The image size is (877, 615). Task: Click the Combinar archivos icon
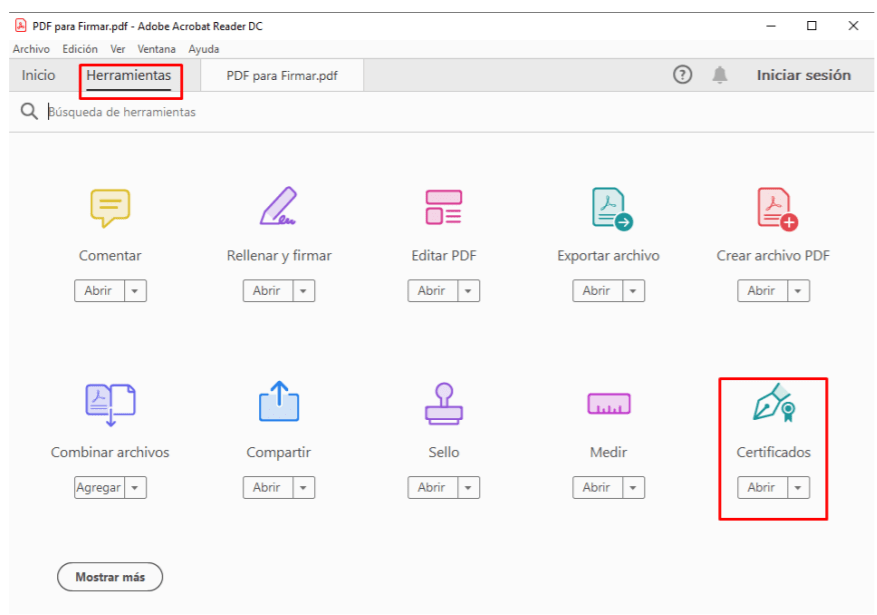tap(110, 403)
